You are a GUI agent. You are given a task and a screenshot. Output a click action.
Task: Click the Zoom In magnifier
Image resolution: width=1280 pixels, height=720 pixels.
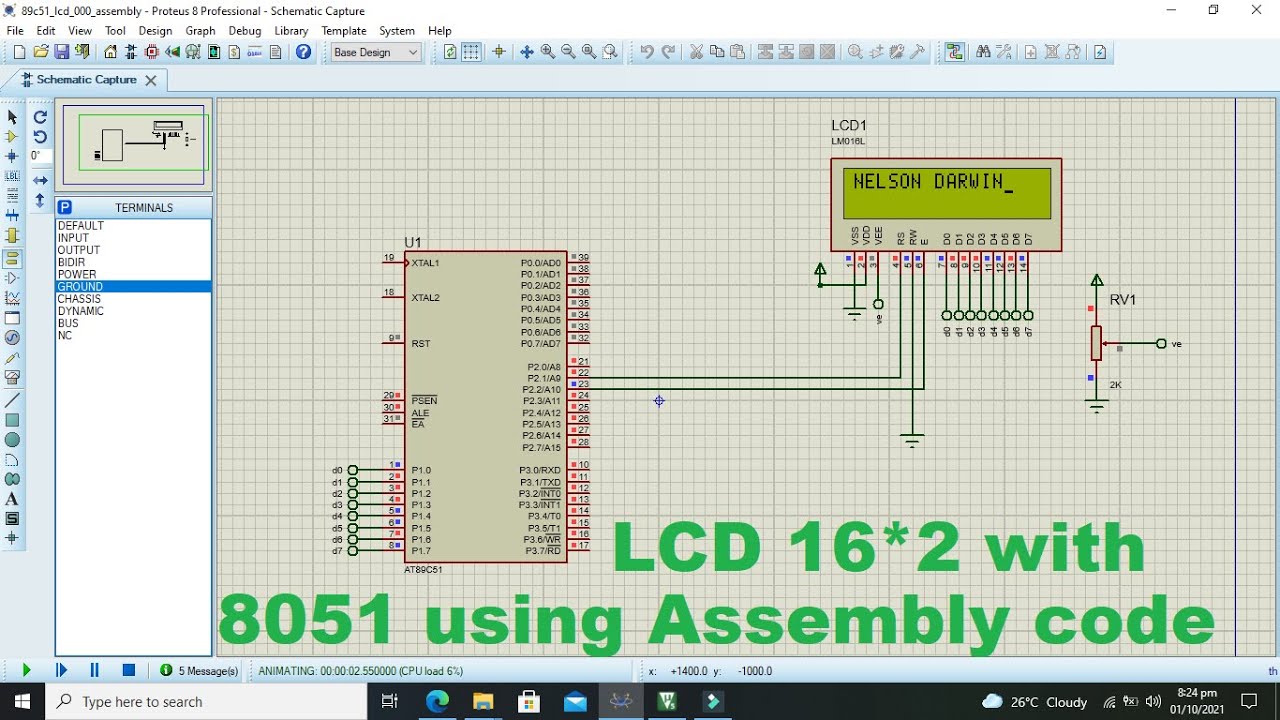pos(548,52)
